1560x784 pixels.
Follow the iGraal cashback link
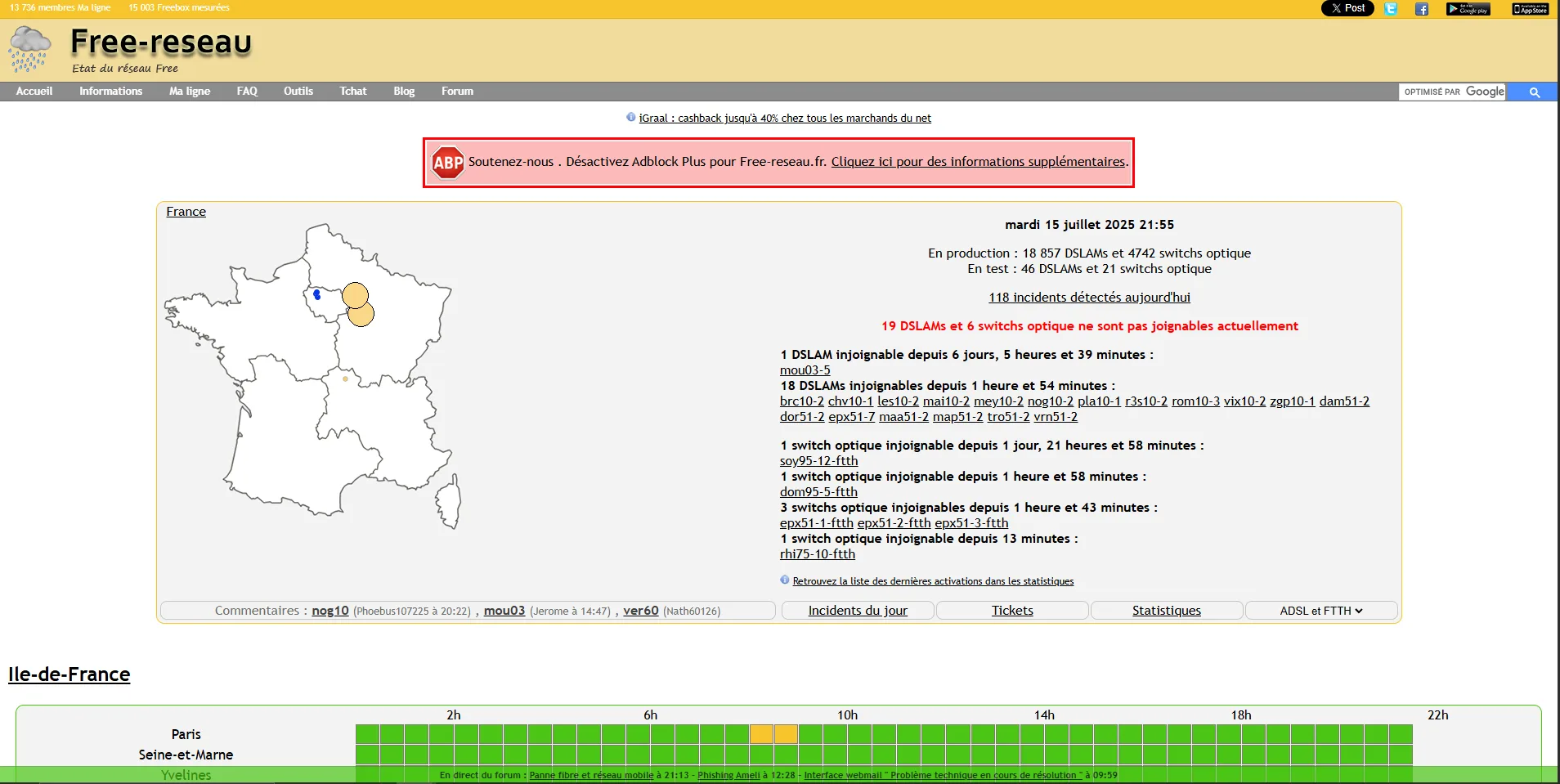coord(785,119)
